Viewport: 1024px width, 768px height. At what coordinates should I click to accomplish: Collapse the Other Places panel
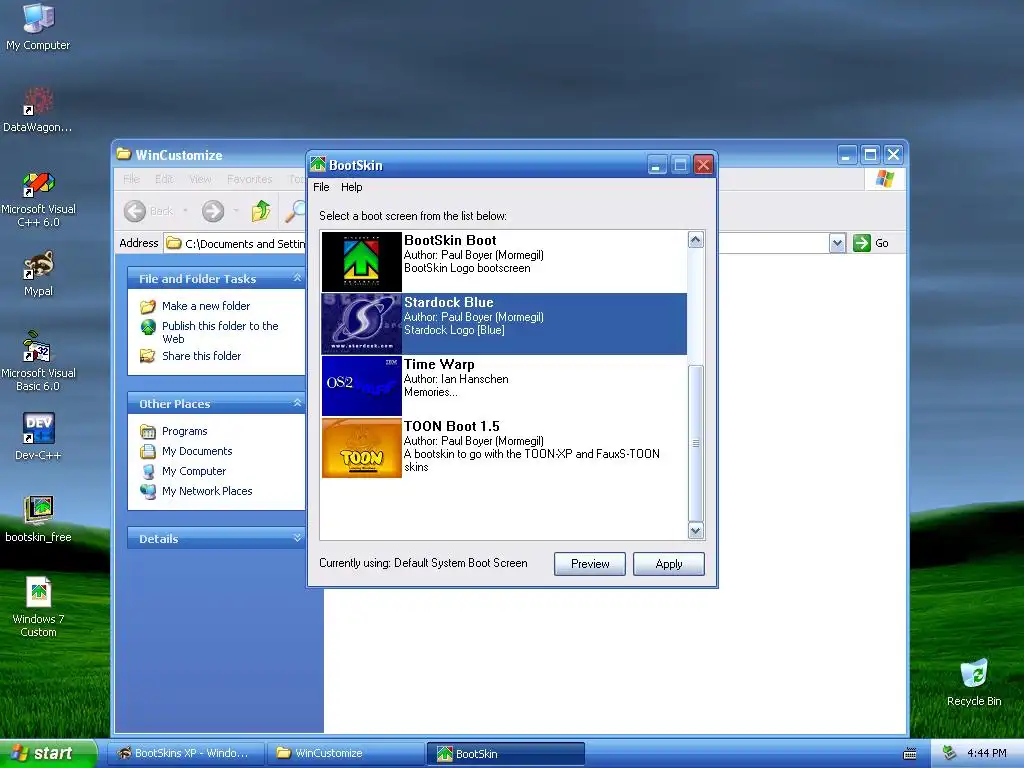tap(297, 403)
